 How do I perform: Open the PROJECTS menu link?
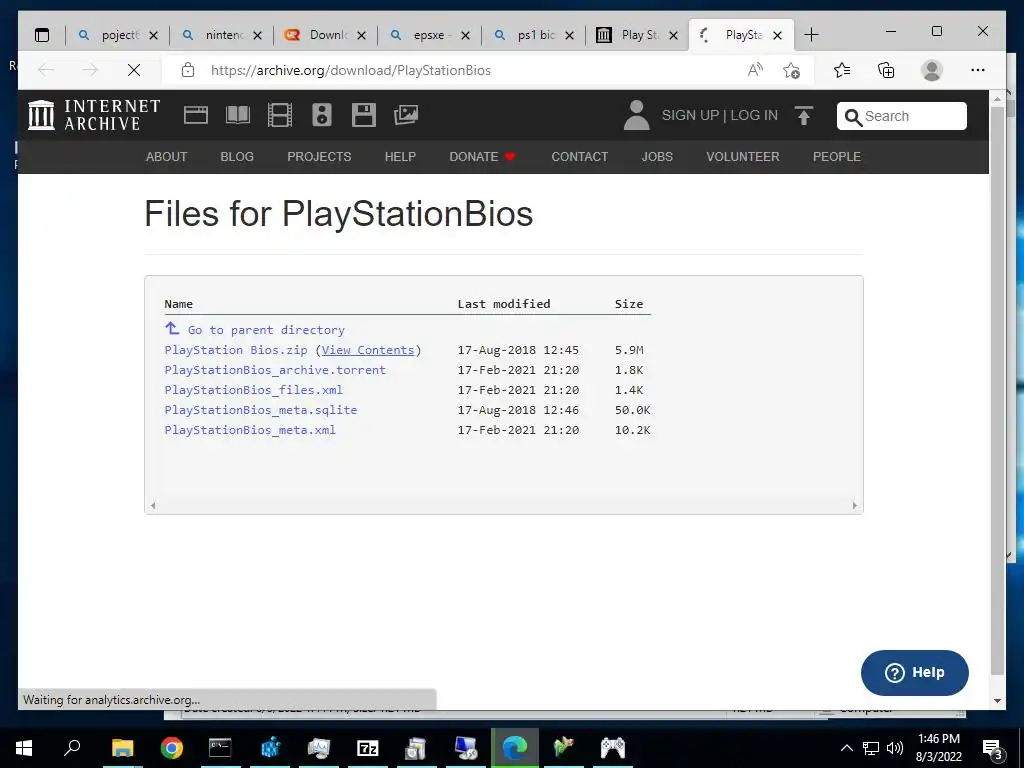[319, 157]
